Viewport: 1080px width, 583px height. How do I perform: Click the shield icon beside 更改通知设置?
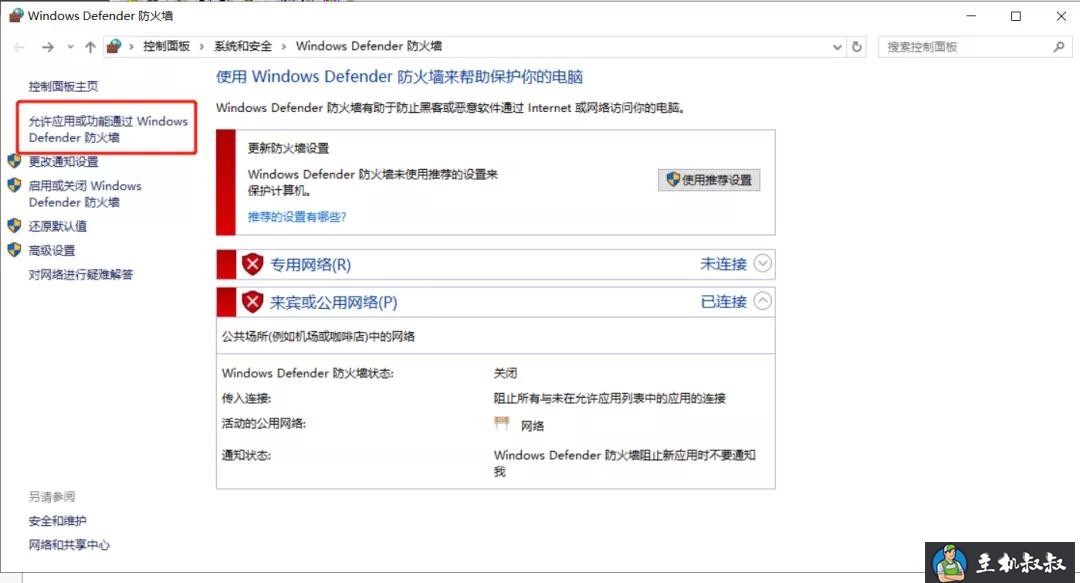tap(14, 161)
